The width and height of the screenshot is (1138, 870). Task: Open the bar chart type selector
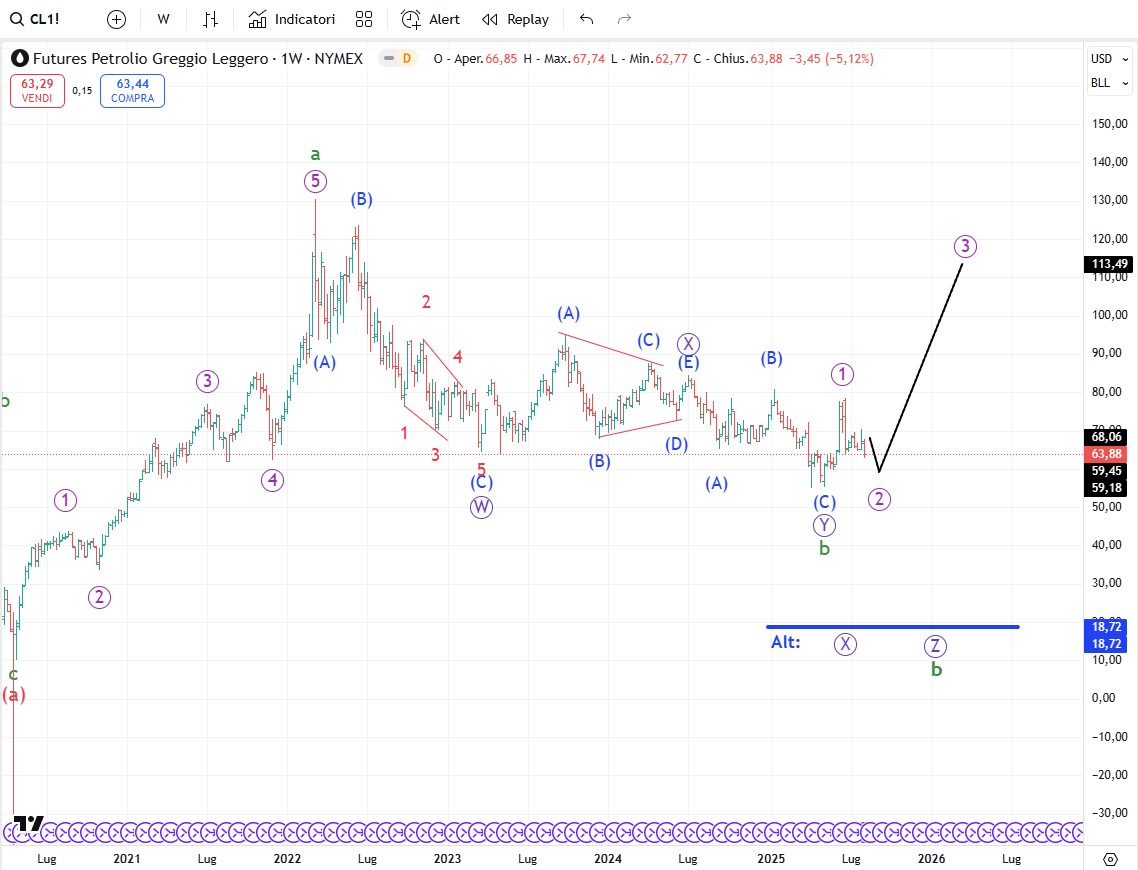click(x=210, y=19)
